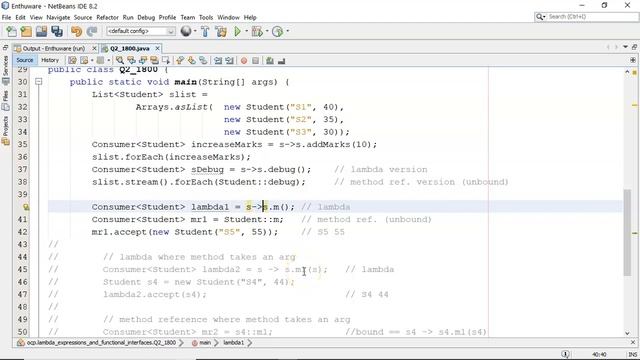The width and height of the screenshot is (640, 360).
Task: Open the Projects side panel
Action: [x=6, y=131]
